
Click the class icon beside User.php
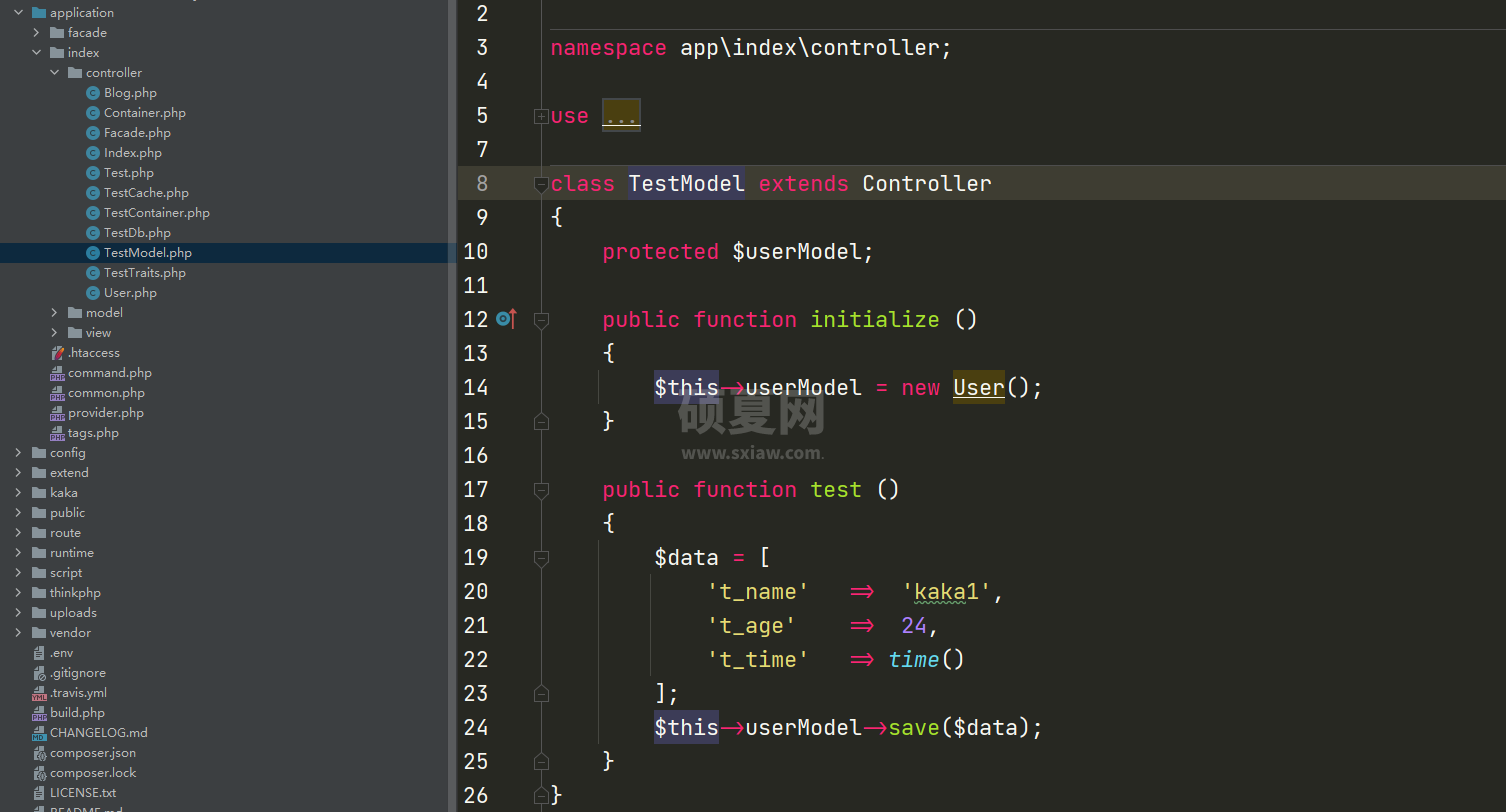[93, 293]
